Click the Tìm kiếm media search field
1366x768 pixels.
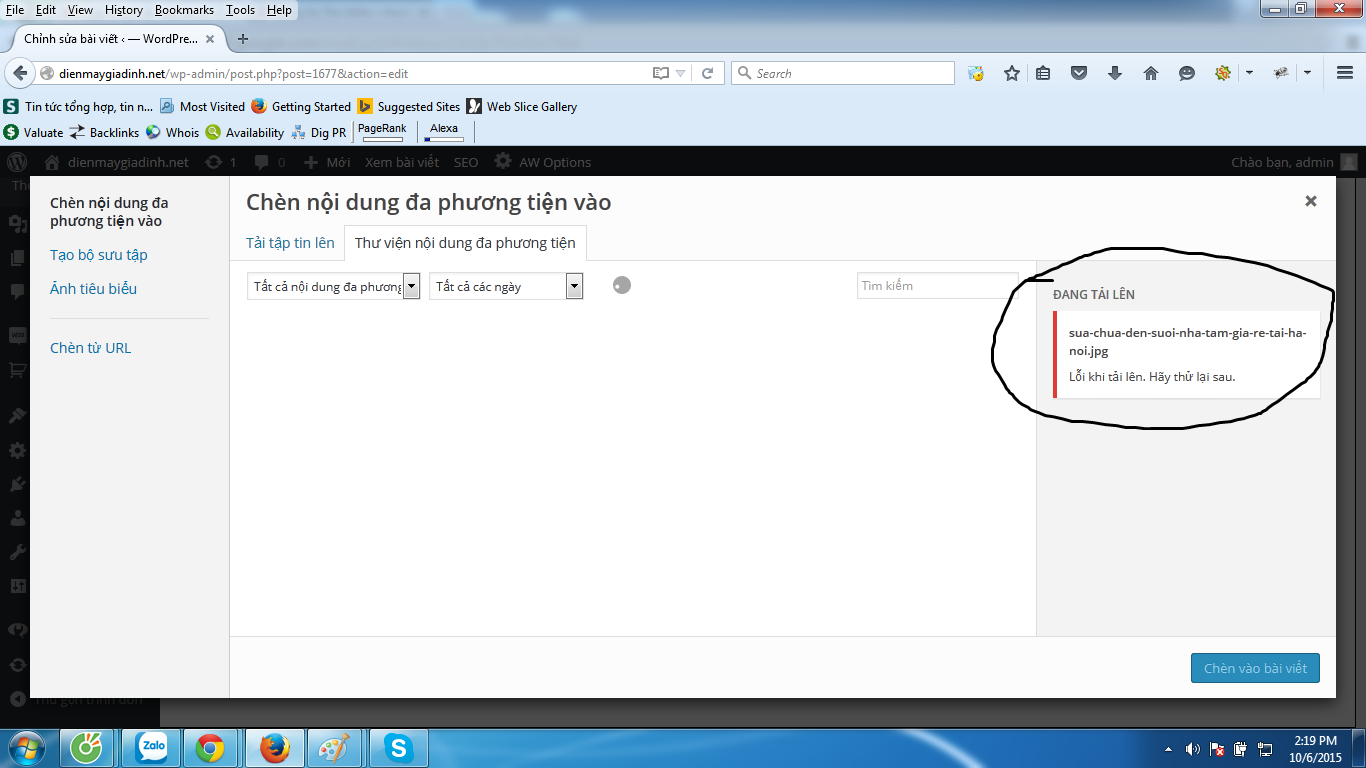937,286
